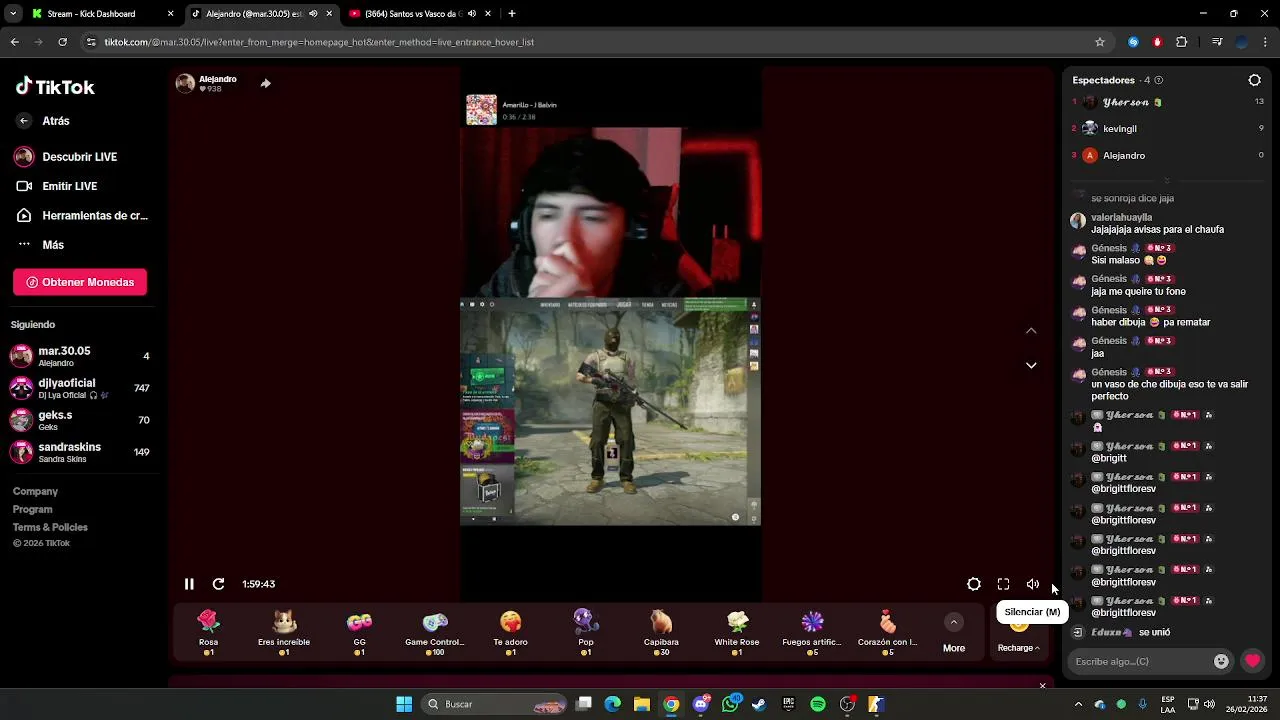The image size is (1280, 720).
Task: Open Alejandro's streamer profile avatar
Action: pyautogui.click(x=185, y=83)
